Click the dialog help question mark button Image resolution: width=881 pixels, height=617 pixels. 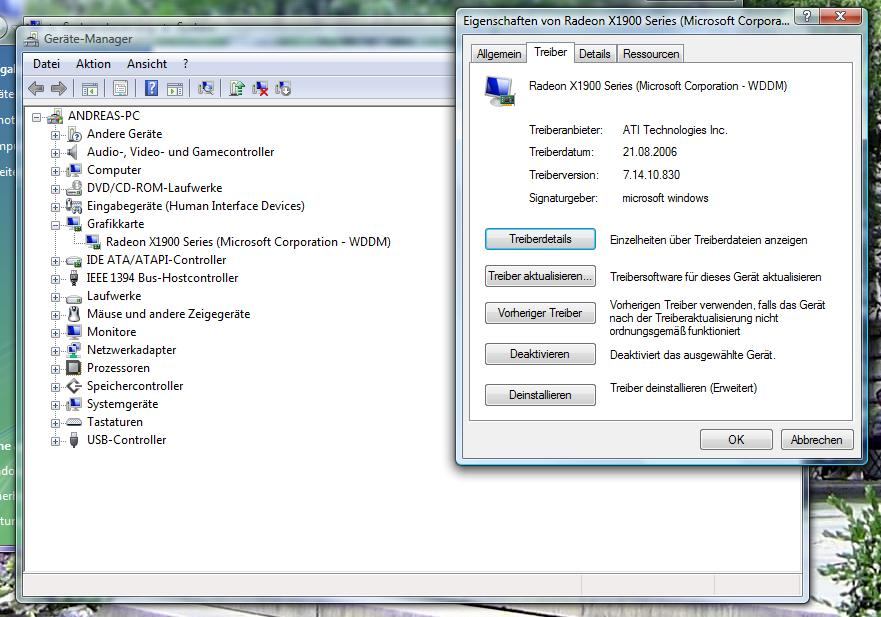pyautogui.click(x=806, y=16)
